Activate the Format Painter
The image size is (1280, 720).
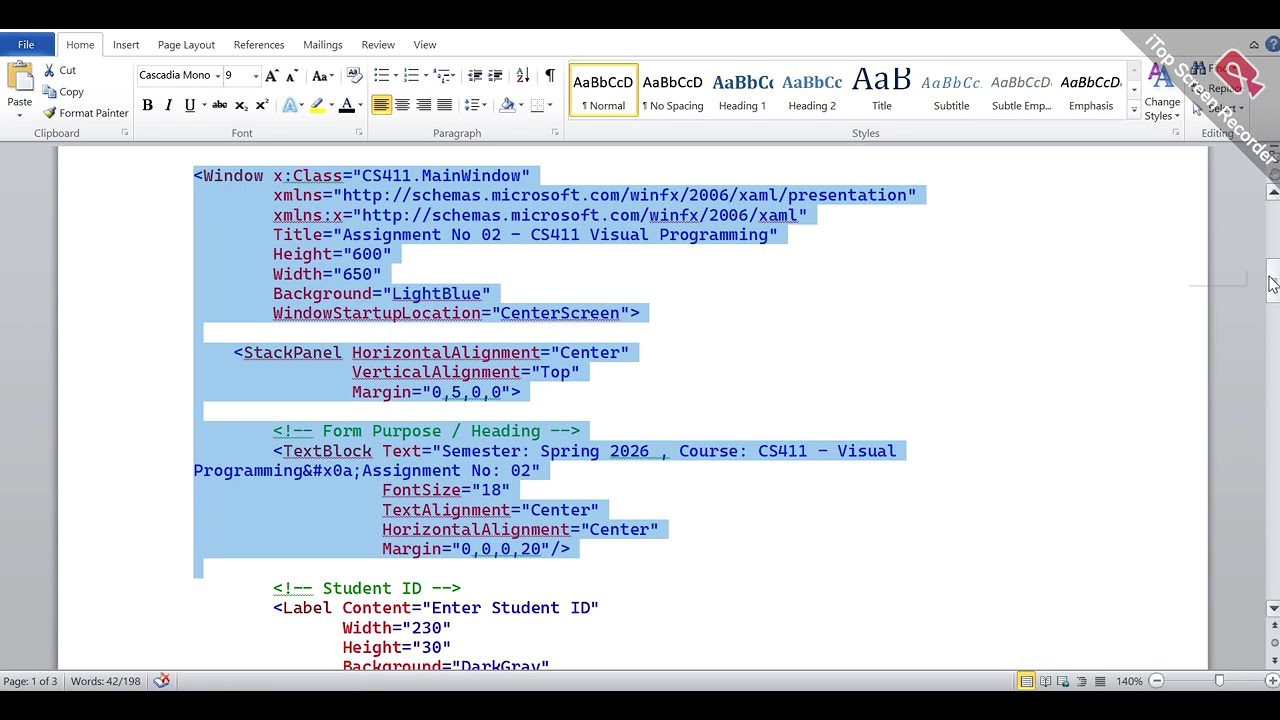[85, 113]
